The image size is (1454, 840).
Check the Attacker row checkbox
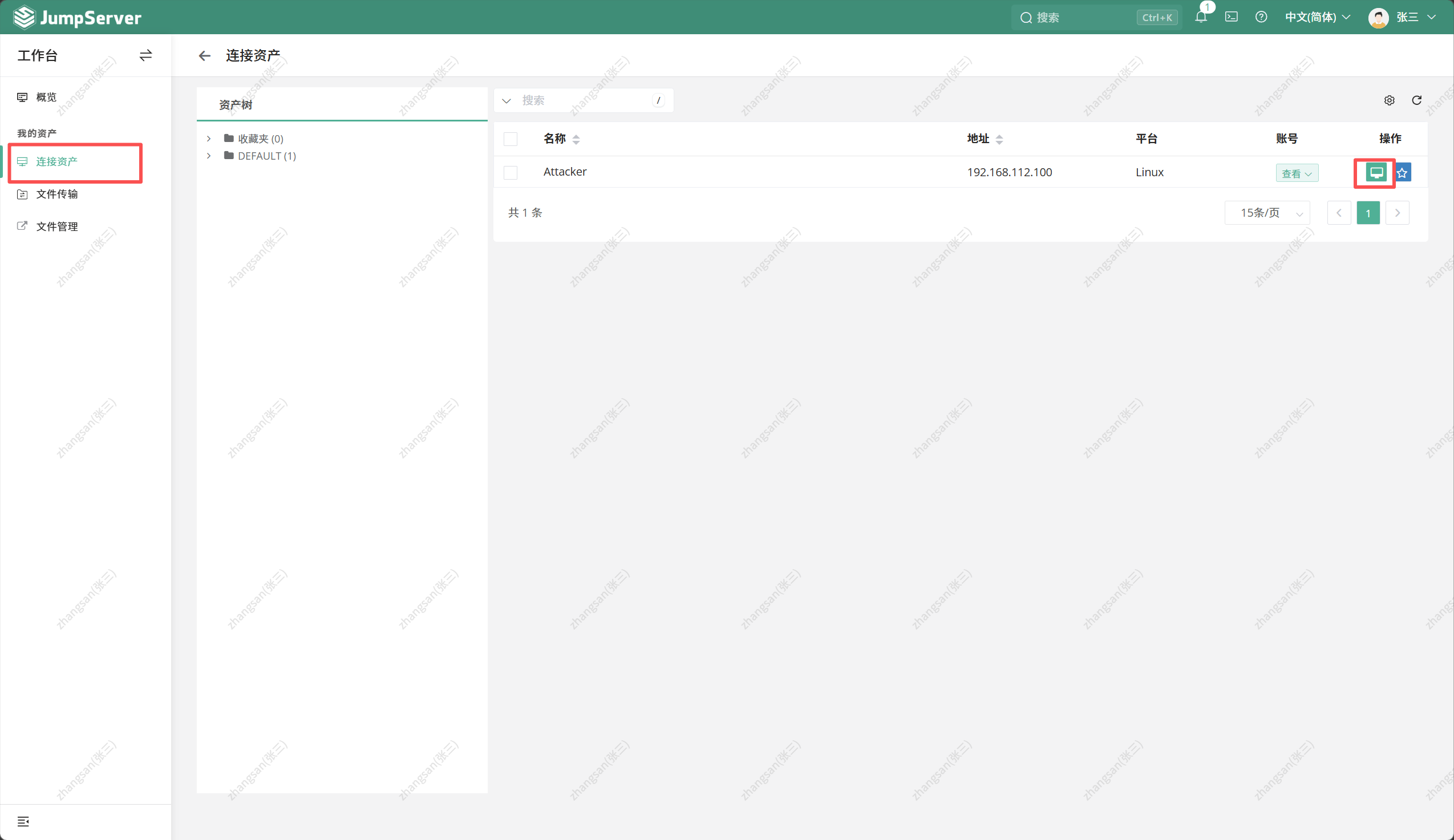pos(511,172)
